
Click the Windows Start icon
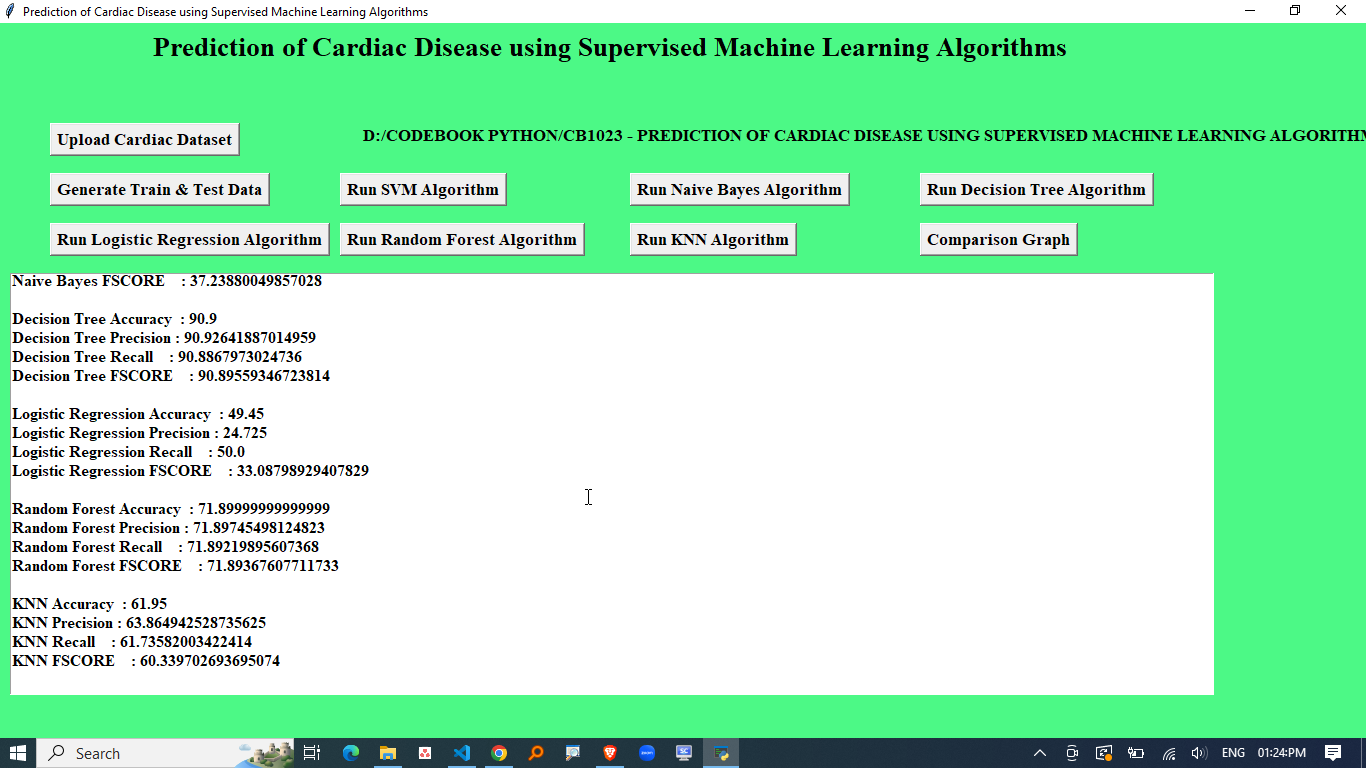pos(18,753)
